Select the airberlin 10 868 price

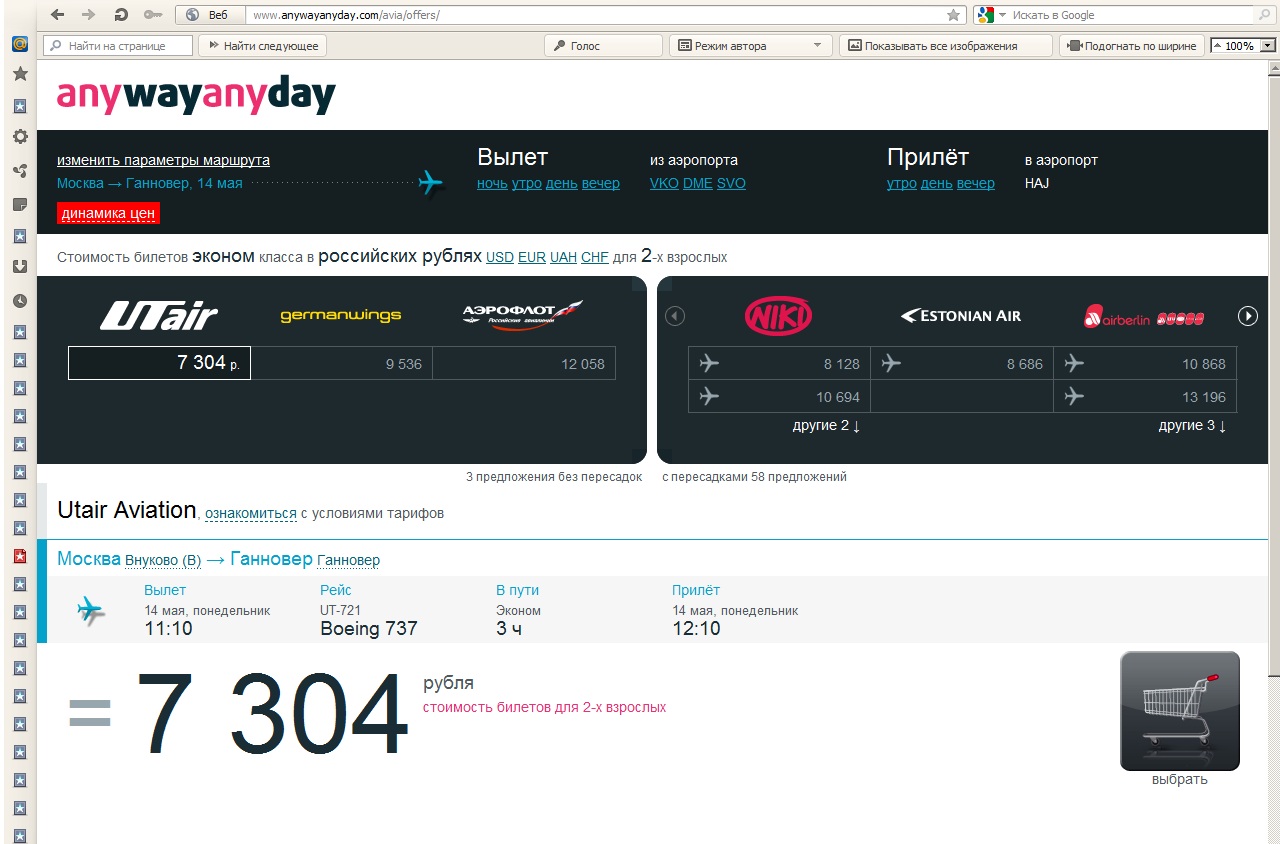point(1145,364)
